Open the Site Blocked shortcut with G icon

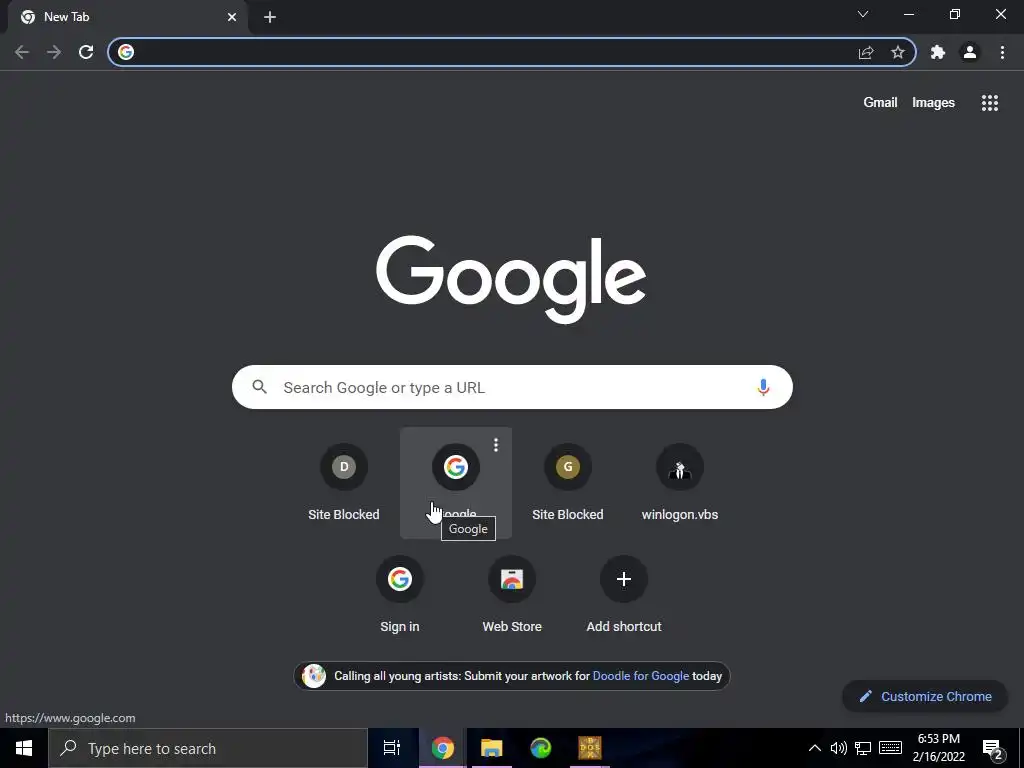pyautogui.click(x=568, y=483)
